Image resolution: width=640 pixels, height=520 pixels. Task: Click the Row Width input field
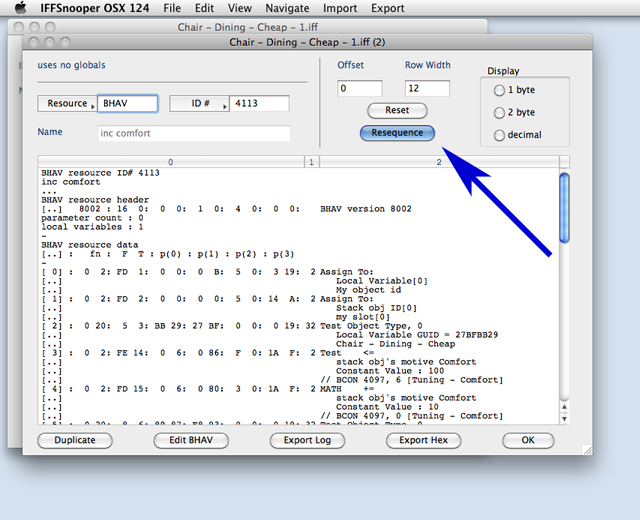427,88
